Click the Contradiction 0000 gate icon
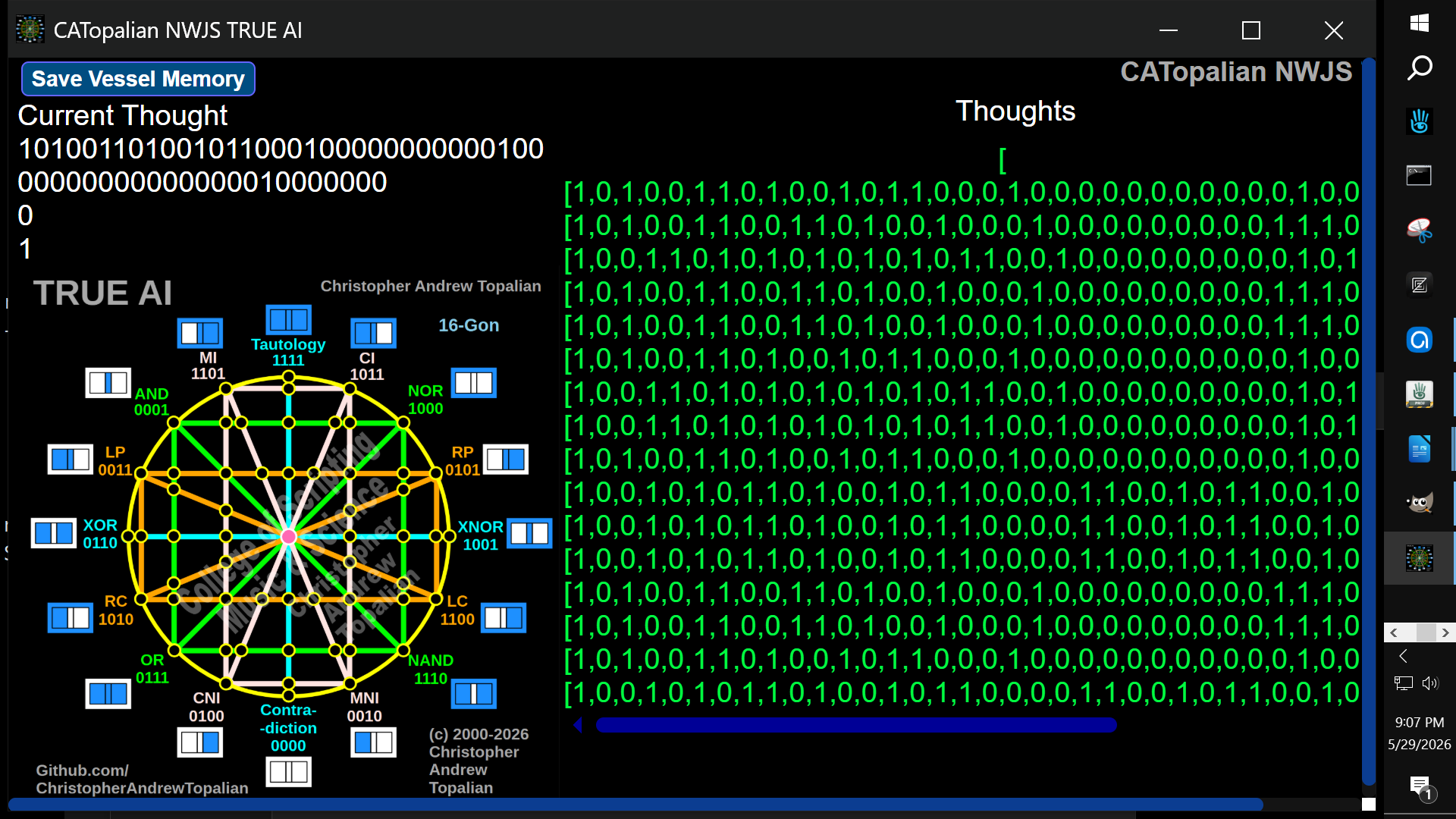This screenshot has width=1456, height=819. [289, 772]
